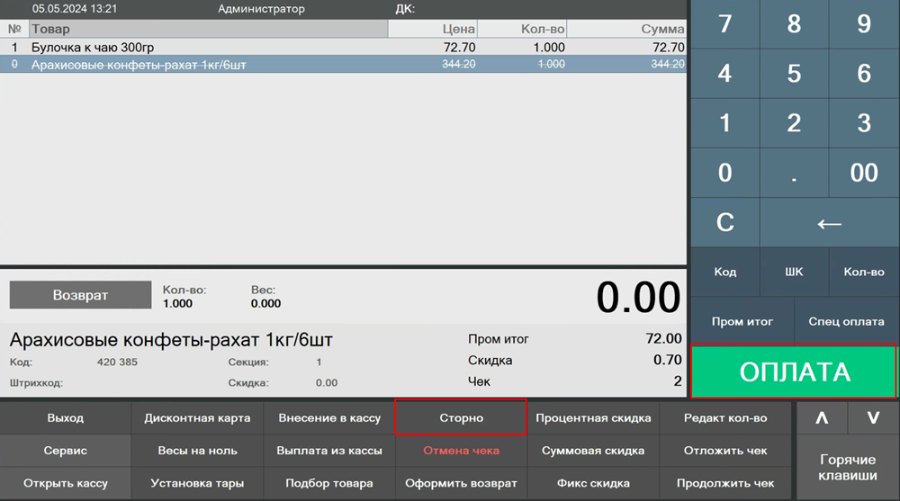
Task: Click Отложить чек button
Action: (x=726, y=450)
